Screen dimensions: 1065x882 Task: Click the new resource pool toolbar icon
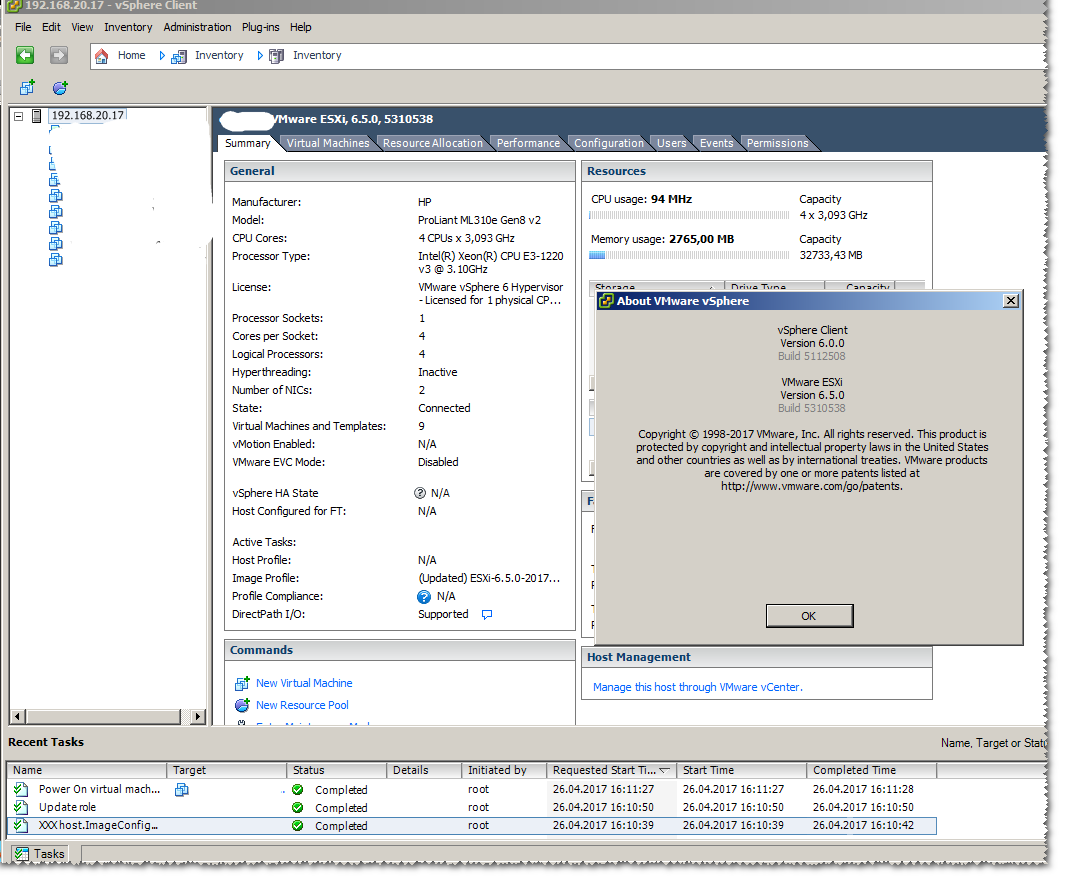tap(60, 88)
